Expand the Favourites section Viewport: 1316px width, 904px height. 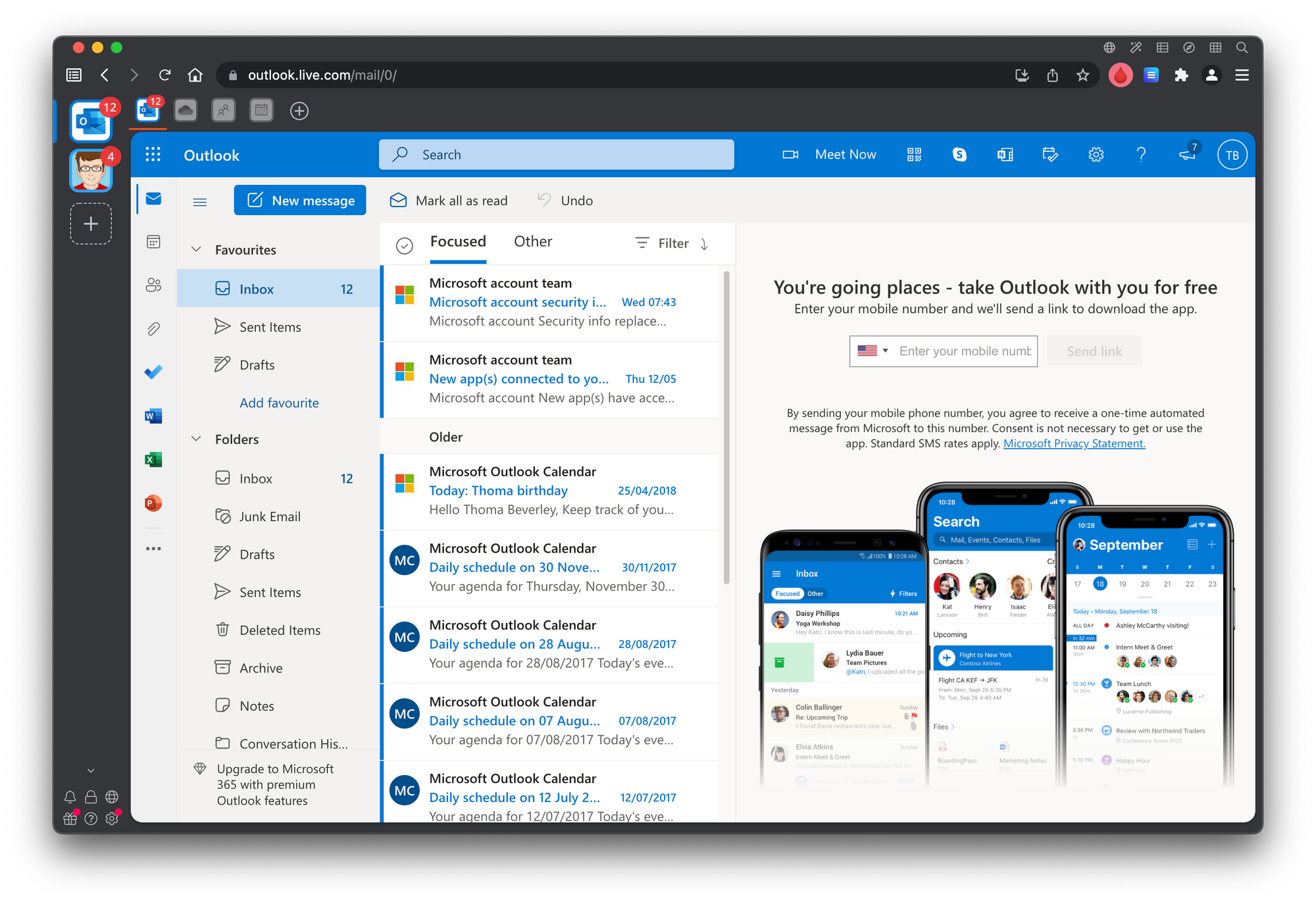[198, 249]
